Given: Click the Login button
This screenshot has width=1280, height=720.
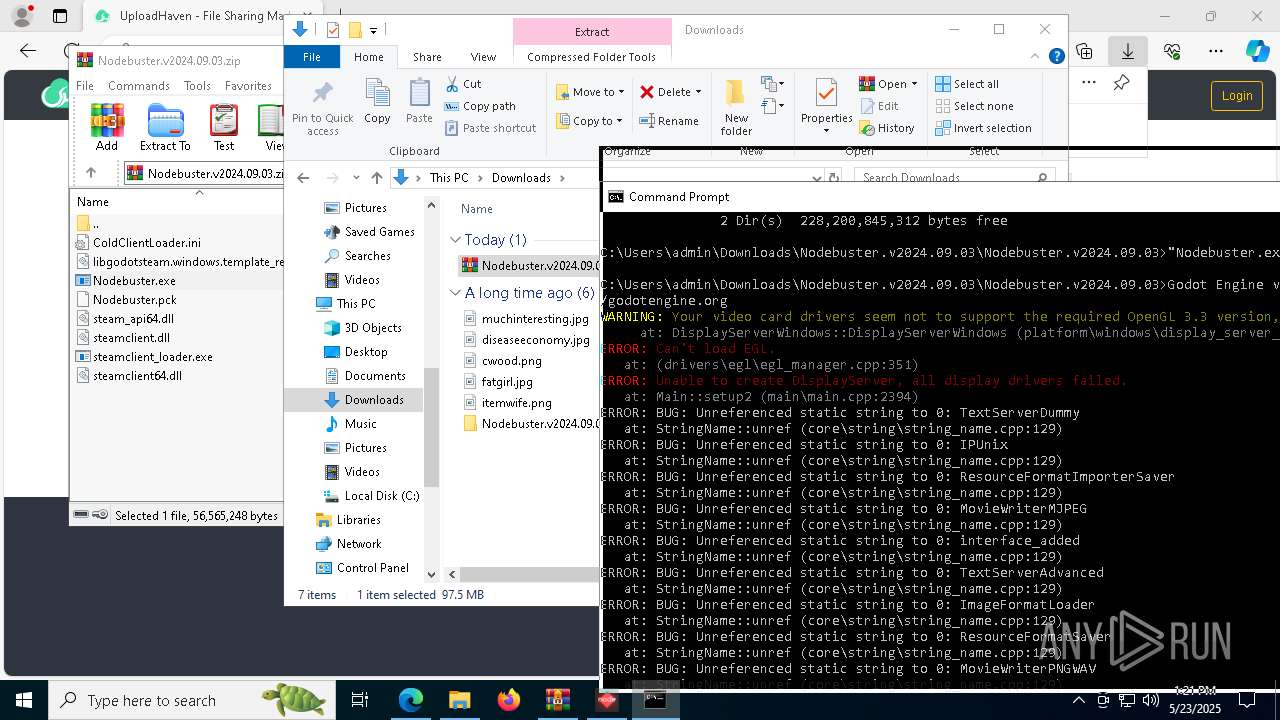Looking at the screenshot, I should 1237,95.
